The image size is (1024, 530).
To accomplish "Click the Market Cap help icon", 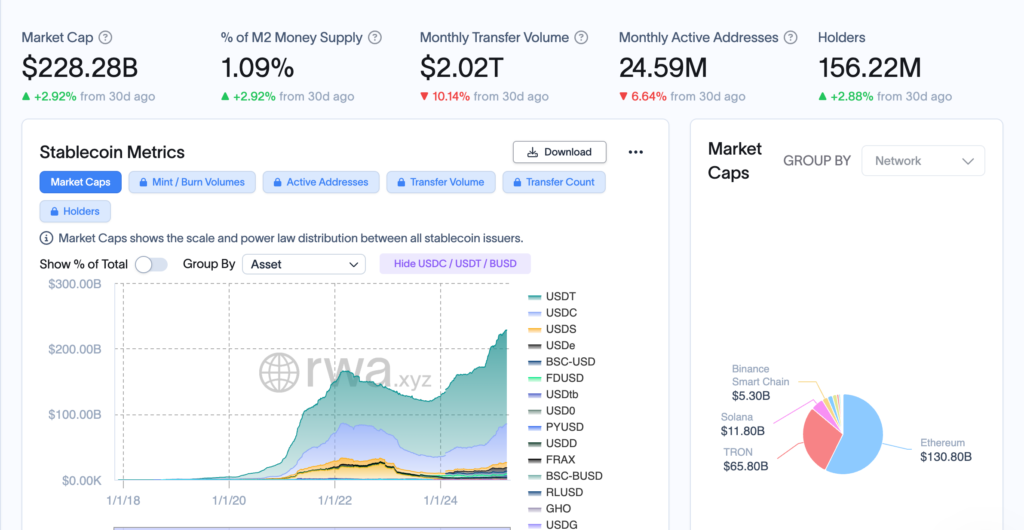I will (x=106, y=38).
